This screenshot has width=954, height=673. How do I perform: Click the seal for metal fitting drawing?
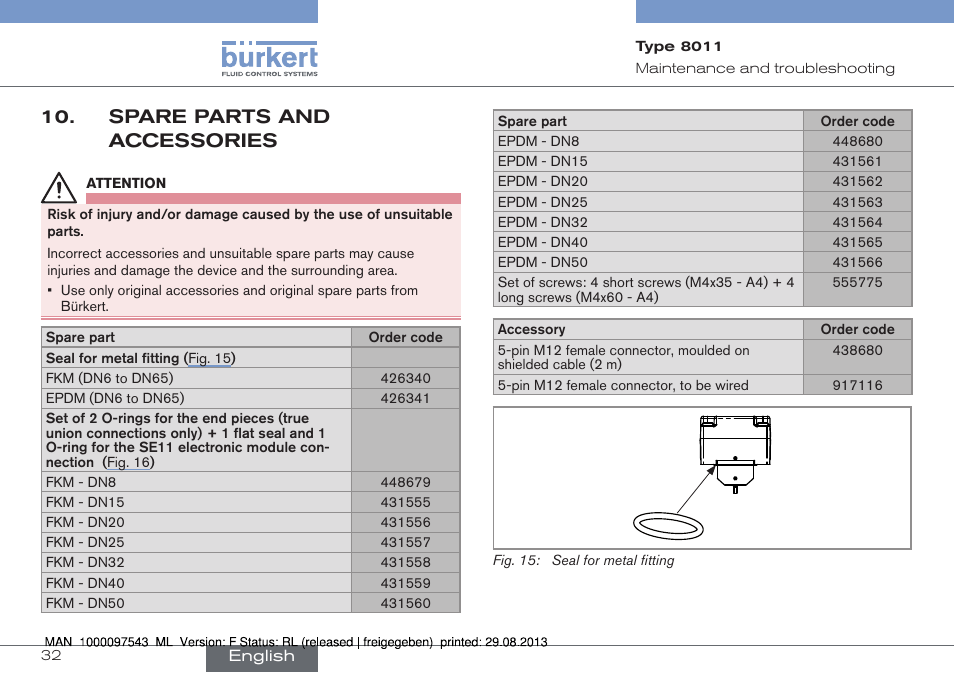(x=702, y=478)
